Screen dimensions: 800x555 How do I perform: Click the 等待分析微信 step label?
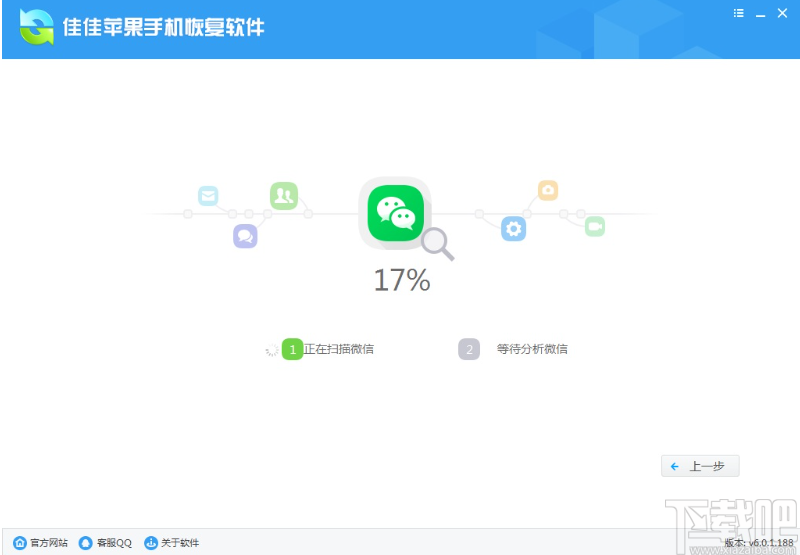tap(532, 349)
